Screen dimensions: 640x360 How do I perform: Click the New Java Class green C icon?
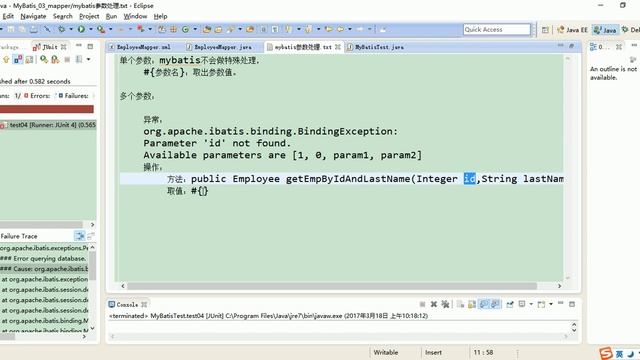click(185, 29)
